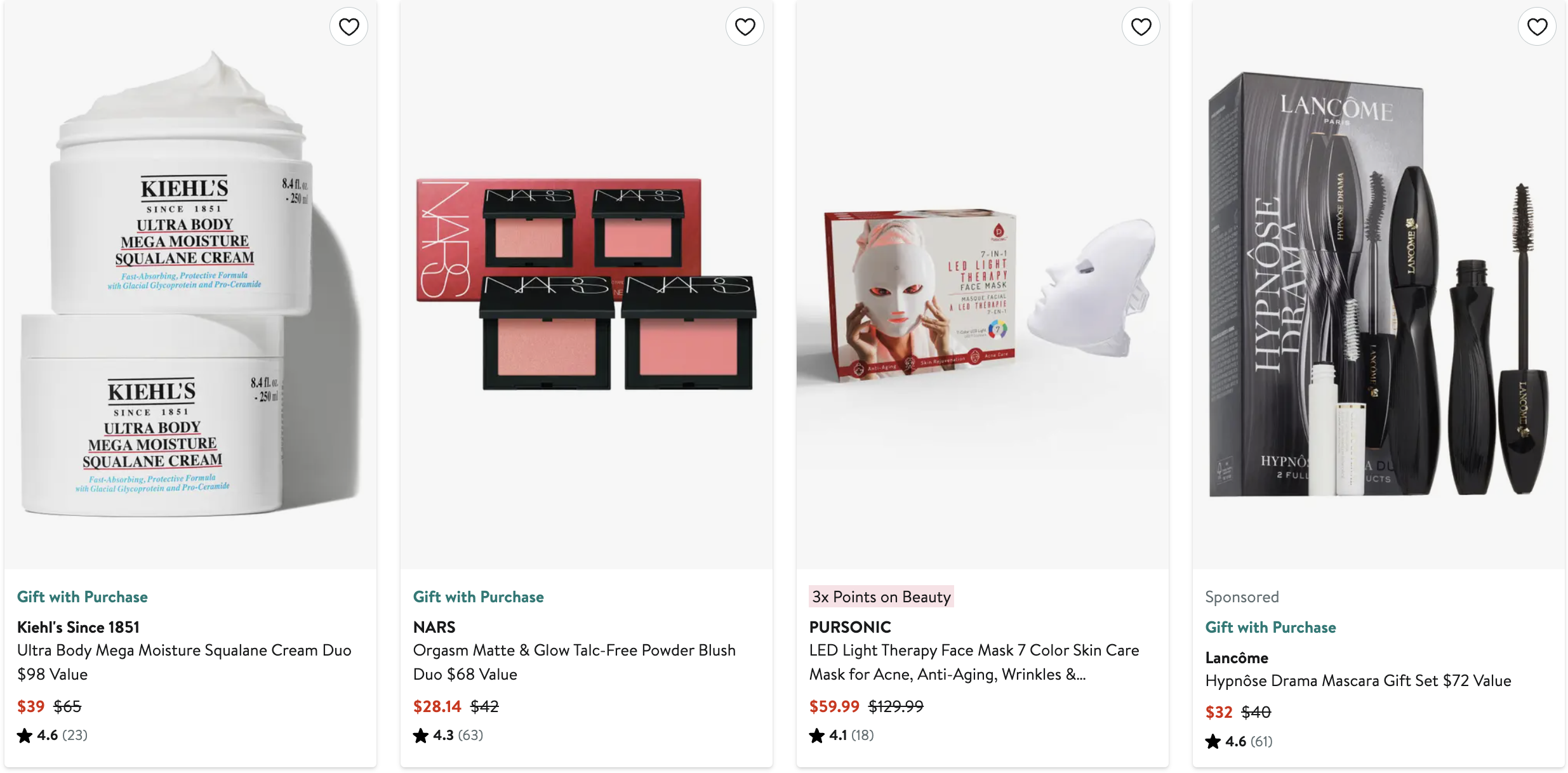Open Gift with Purchase on Lancôme listing

[1271, 627]
